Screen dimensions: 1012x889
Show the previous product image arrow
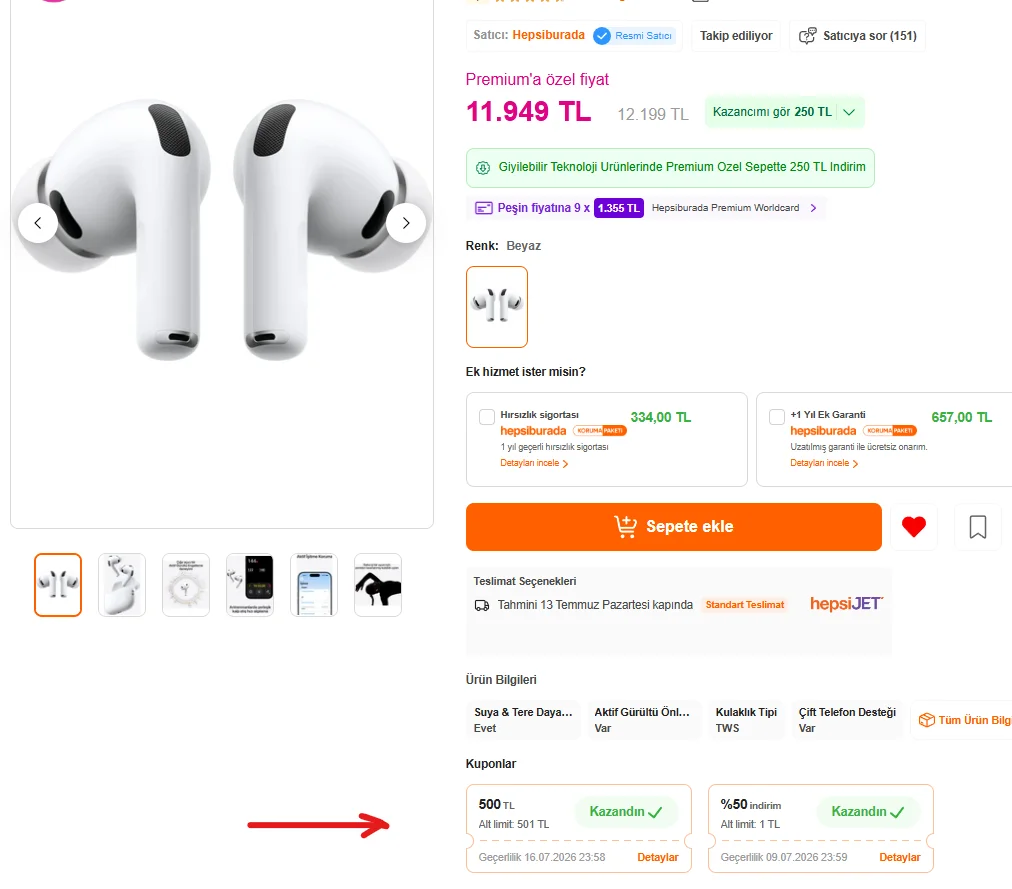pyautogui.click(x=37, y=223)
